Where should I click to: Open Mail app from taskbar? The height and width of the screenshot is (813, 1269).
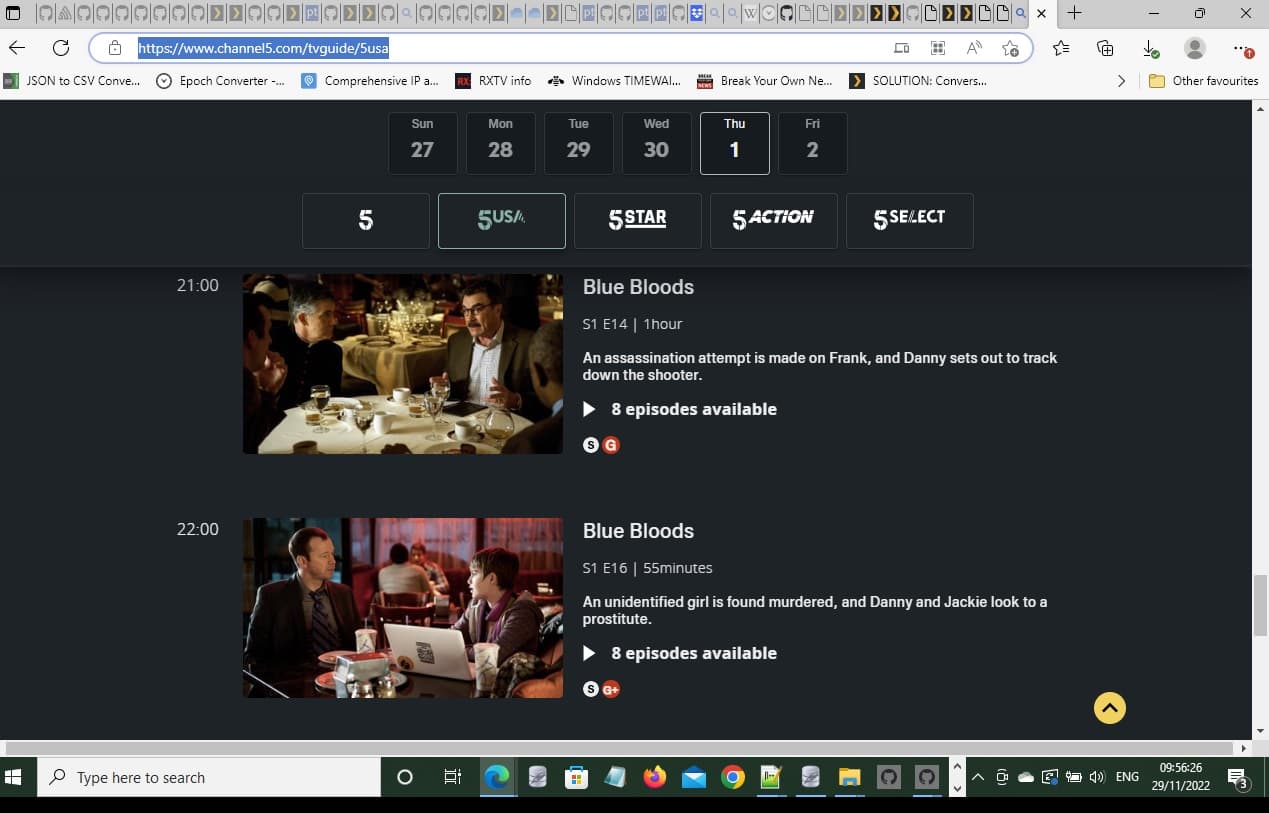point(694,777)
